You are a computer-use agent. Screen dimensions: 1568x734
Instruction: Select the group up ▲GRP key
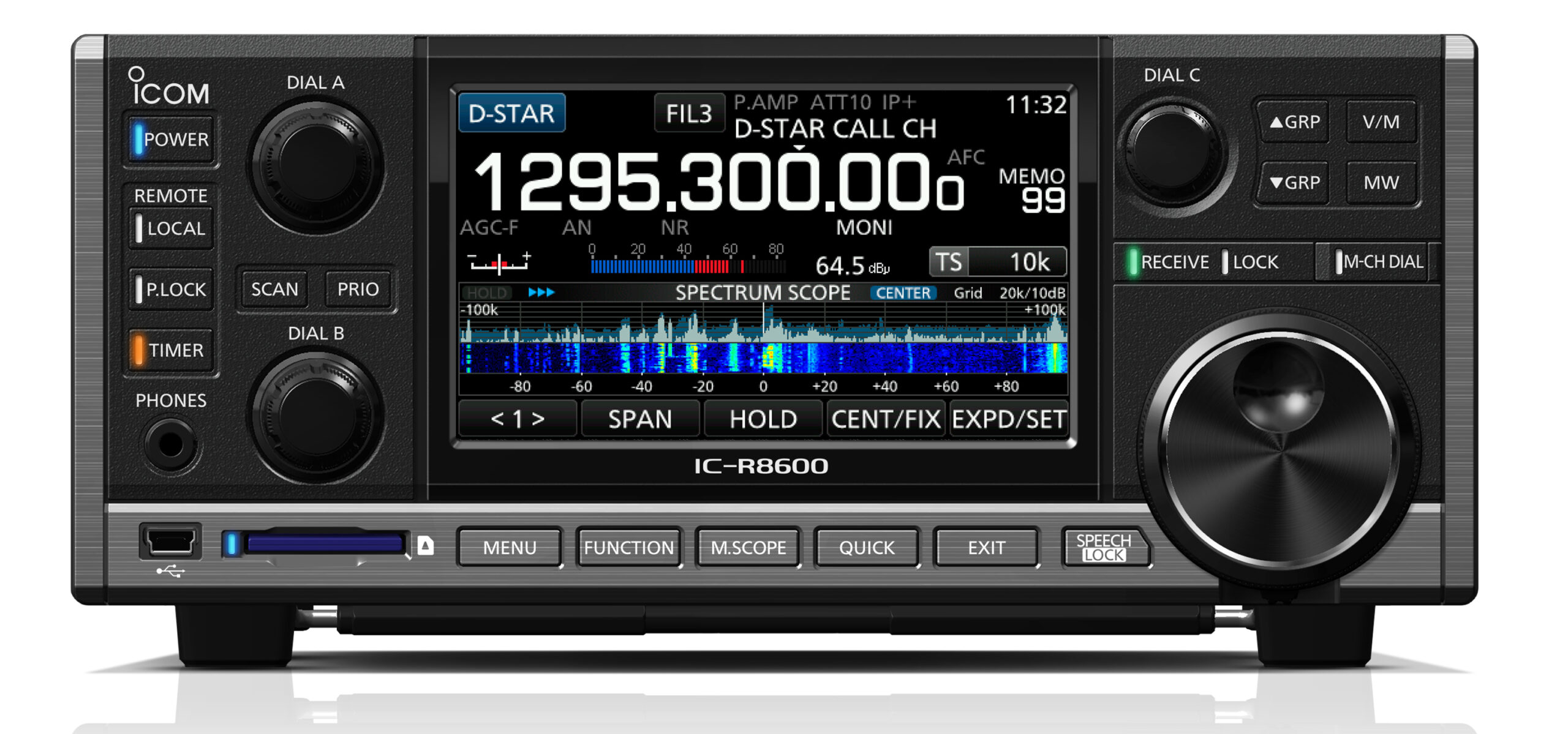point(1294,122)
